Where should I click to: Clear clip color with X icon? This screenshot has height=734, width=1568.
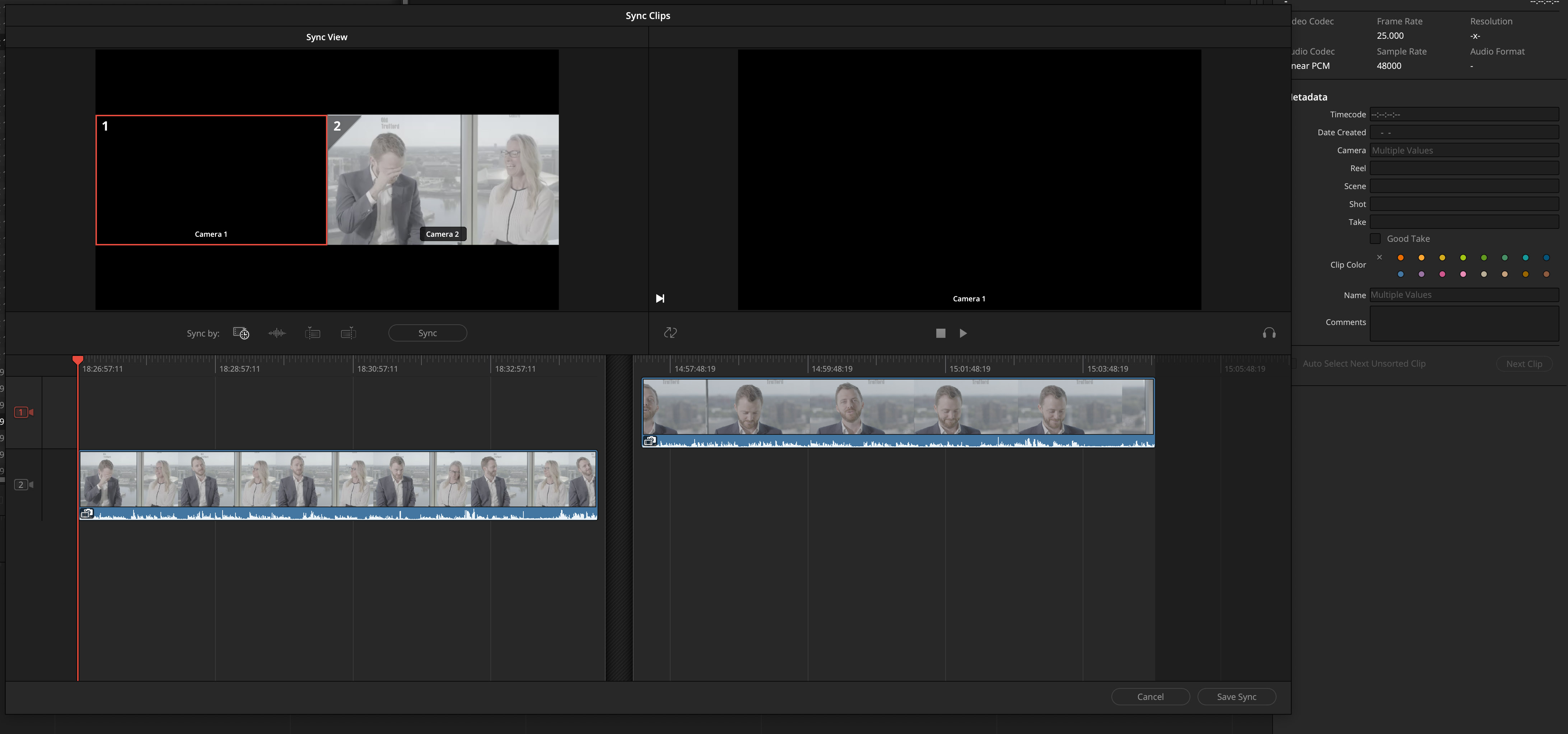point(1379,257)
